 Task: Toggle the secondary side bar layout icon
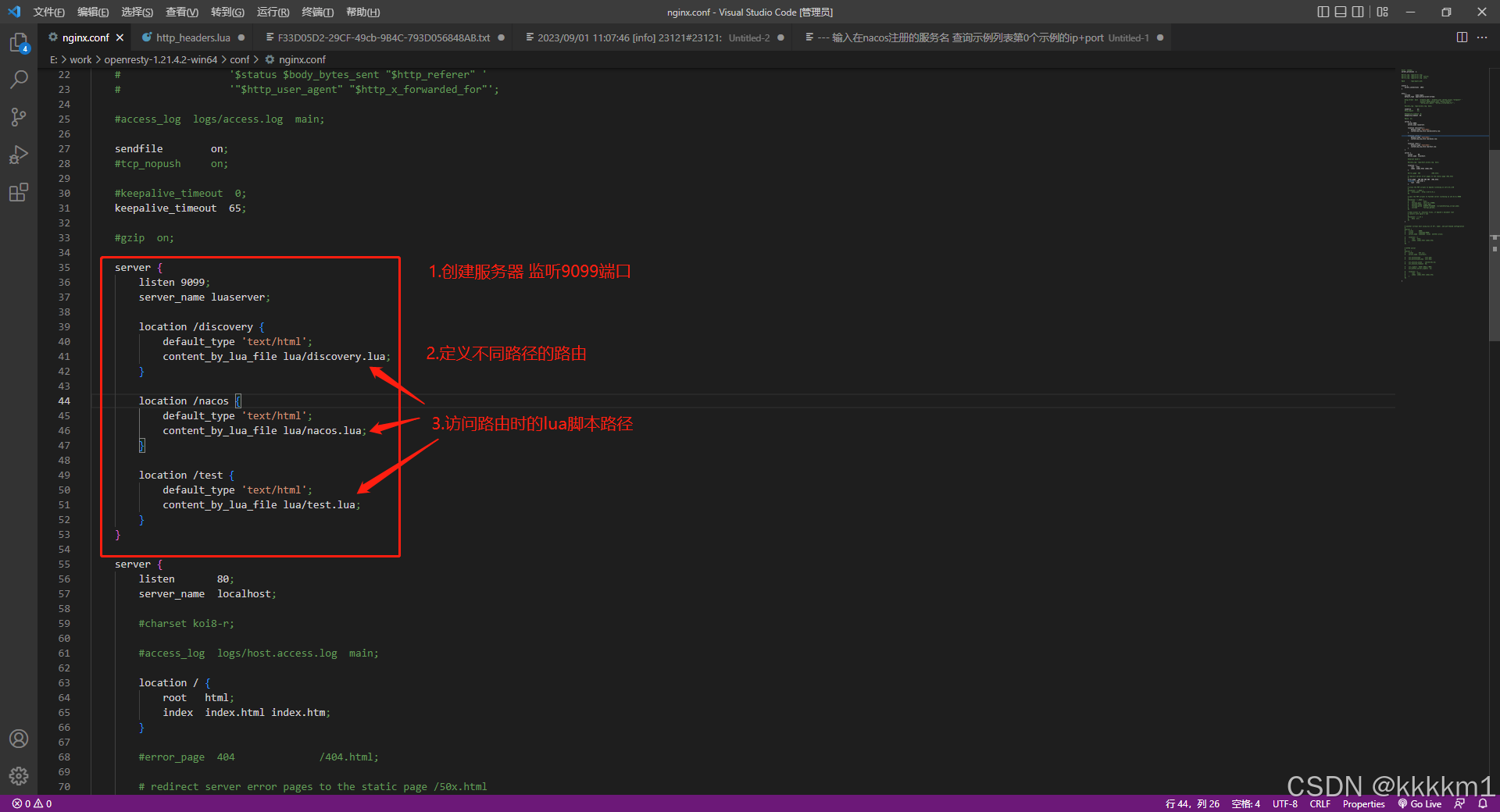1359,12
